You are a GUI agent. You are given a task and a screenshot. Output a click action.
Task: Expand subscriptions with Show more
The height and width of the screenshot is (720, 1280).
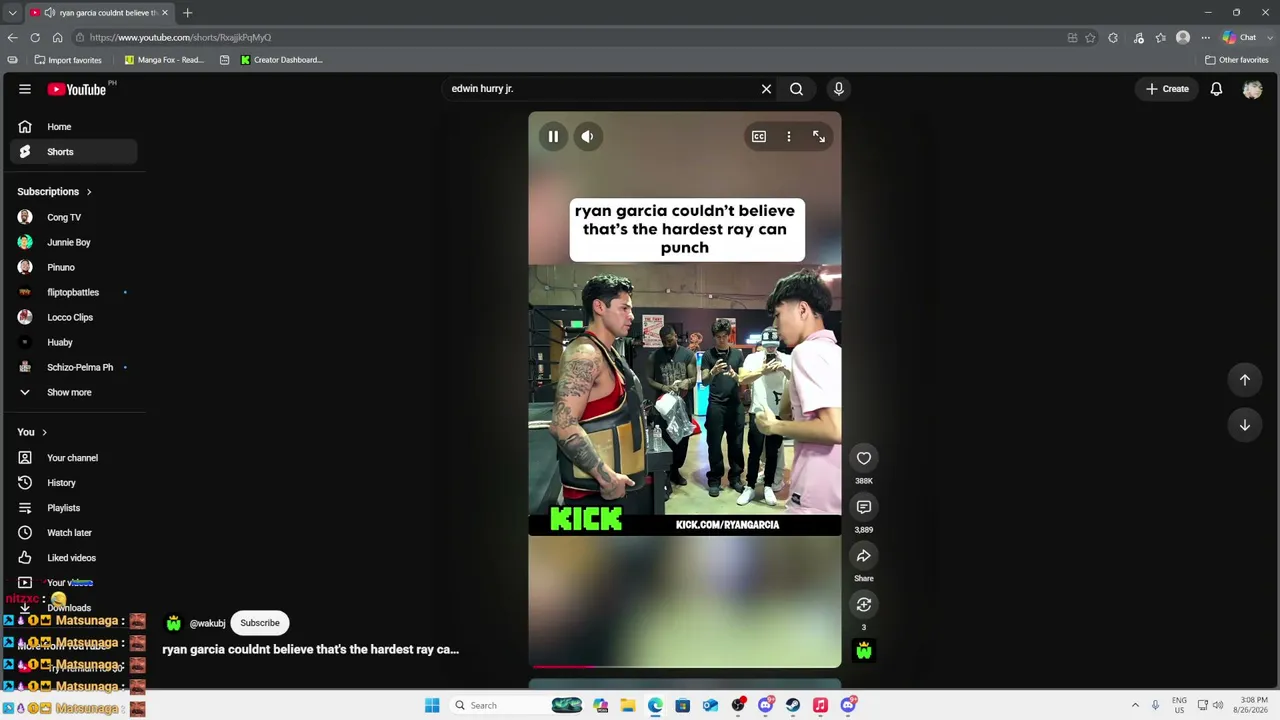(x=73, y=392)
